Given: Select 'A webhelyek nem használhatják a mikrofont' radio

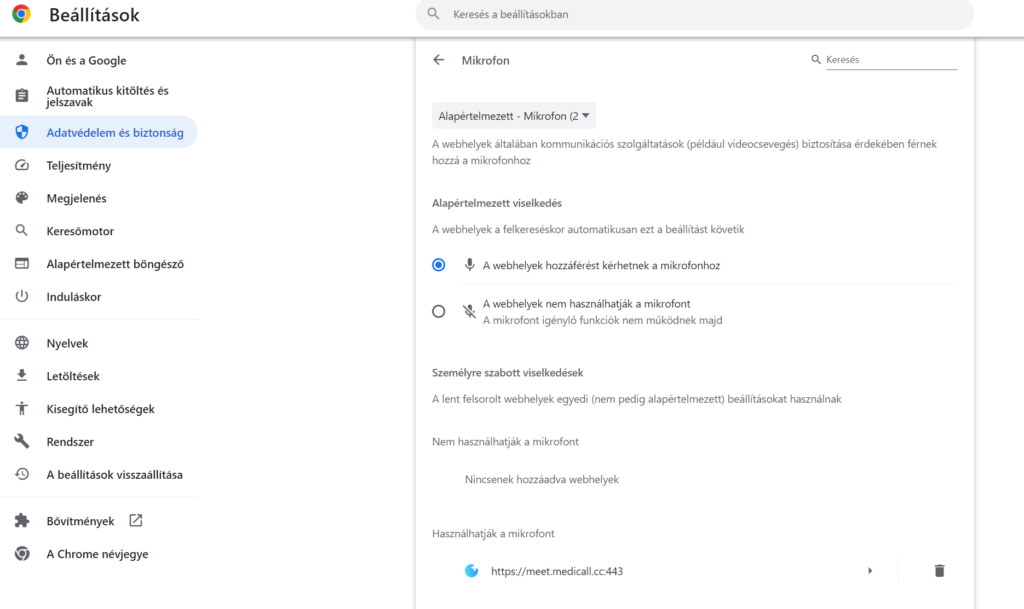Looking at the screenshot, I should (x=438, y=311).
